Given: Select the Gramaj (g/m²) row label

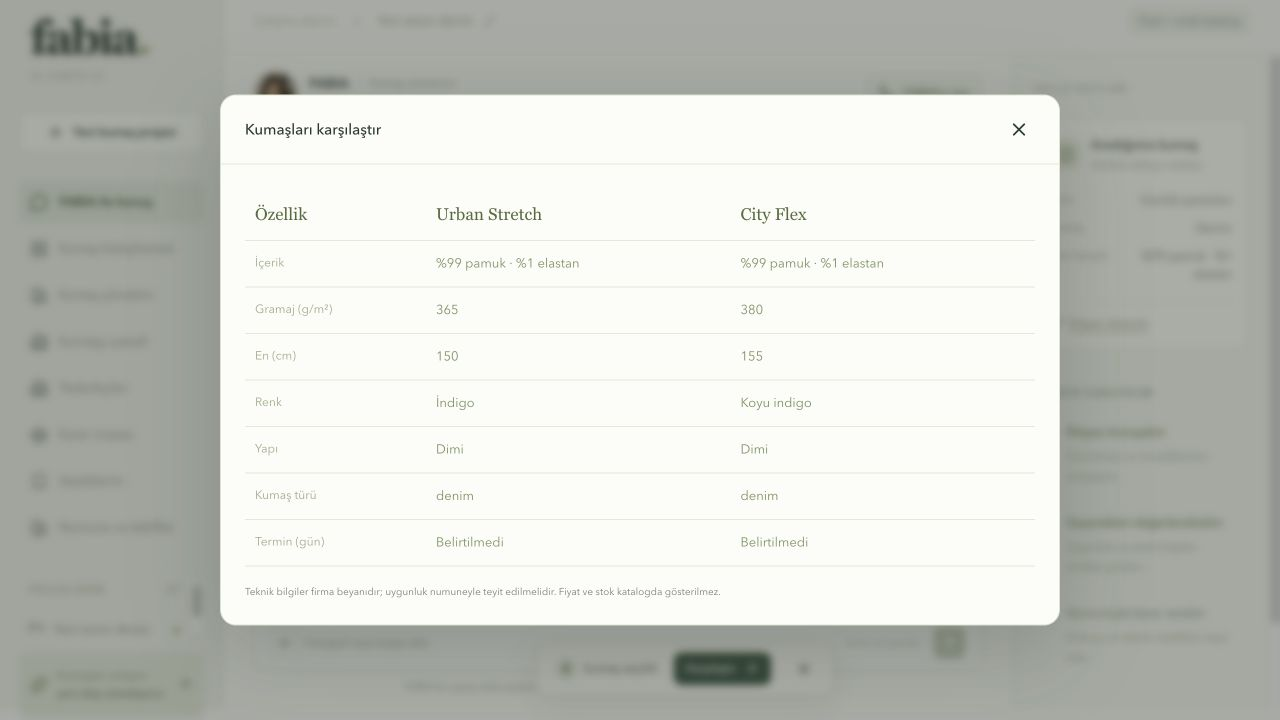Looking at the screenshot, I should tap(294, 309).
